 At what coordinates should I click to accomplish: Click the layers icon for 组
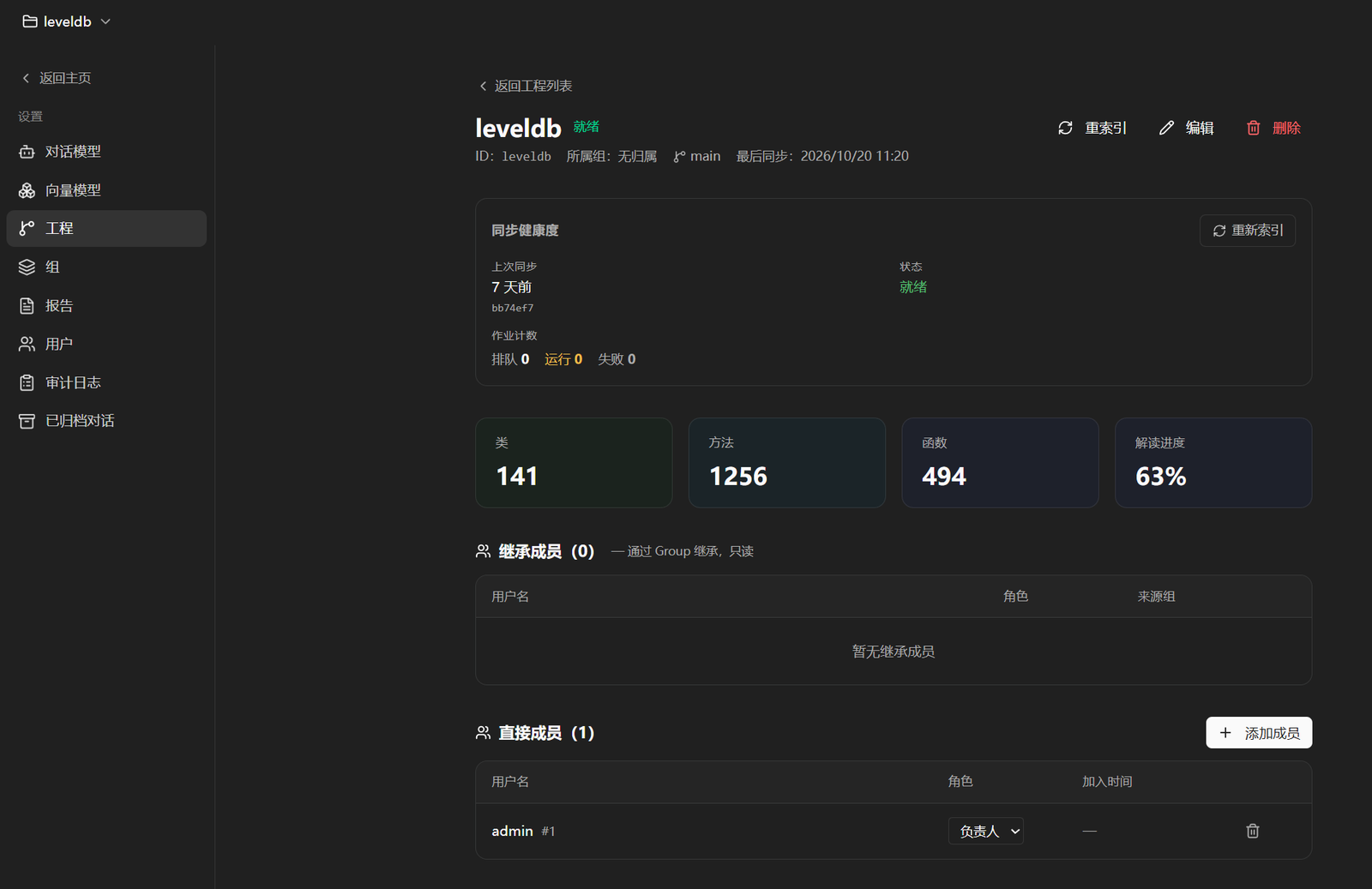click(27, 267)
